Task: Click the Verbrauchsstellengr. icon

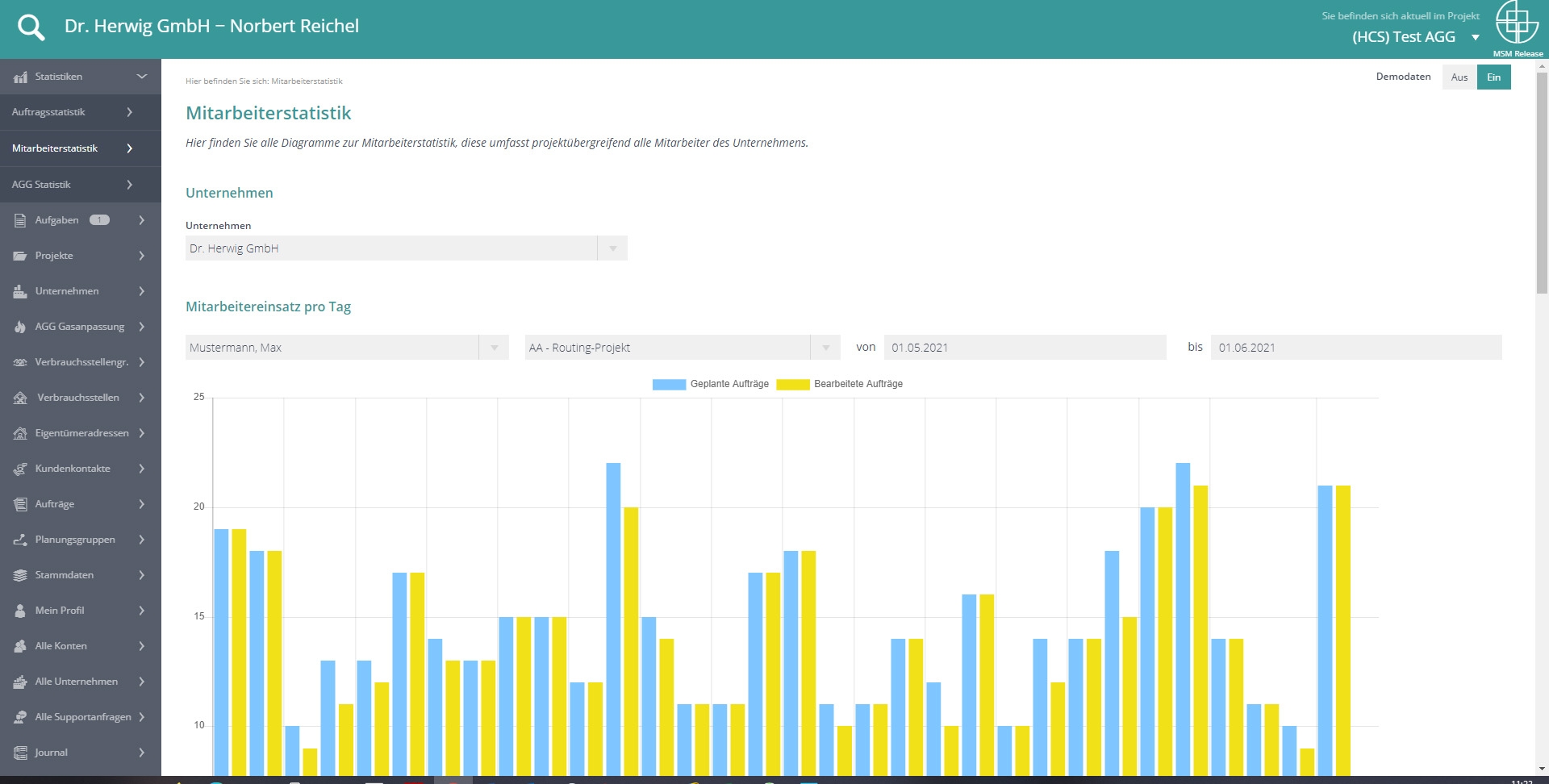Action: [x=20, y=362]
